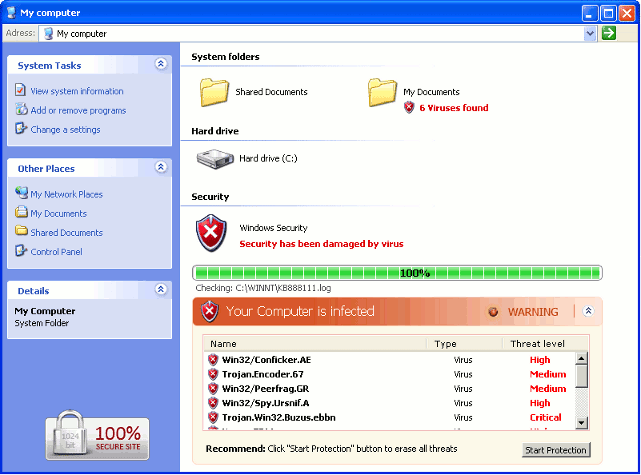The width and height of the screenshot is (641, 475).
Task: Select the Hard drive (C:) icon
Action: pos(214,158)
